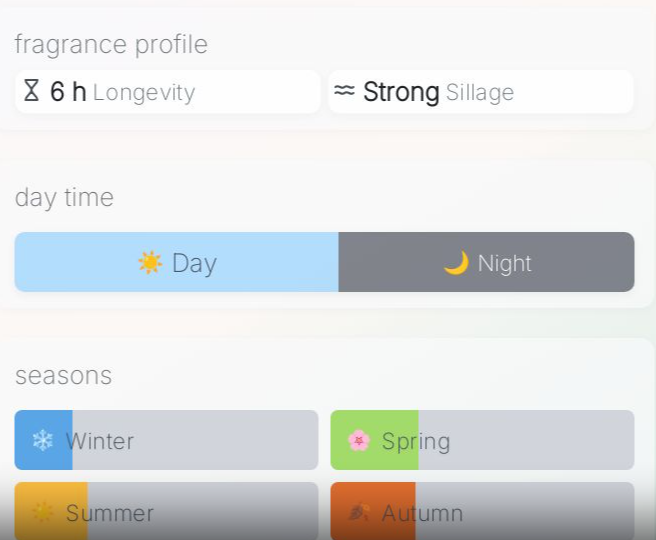Click the Winter season bar
This screenshot has height=540, width=656.
167,440
